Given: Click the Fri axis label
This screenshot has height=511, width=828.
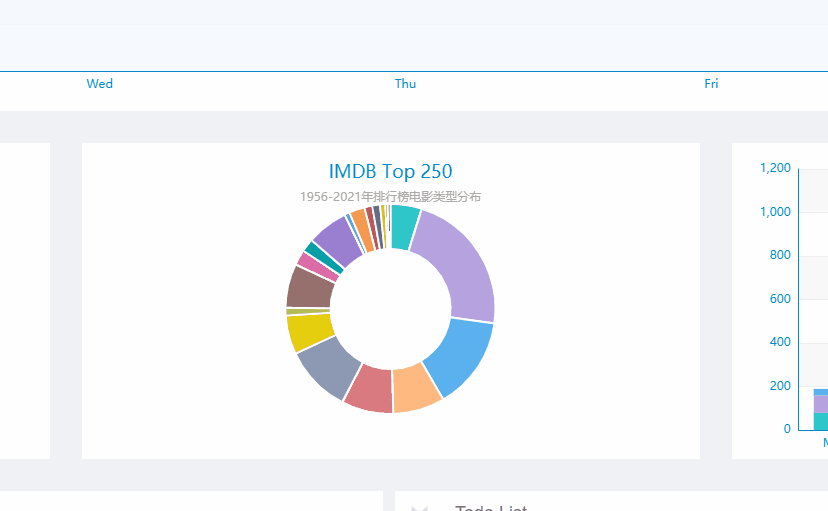Looking at the screenshot, I should tap(711, 83).
